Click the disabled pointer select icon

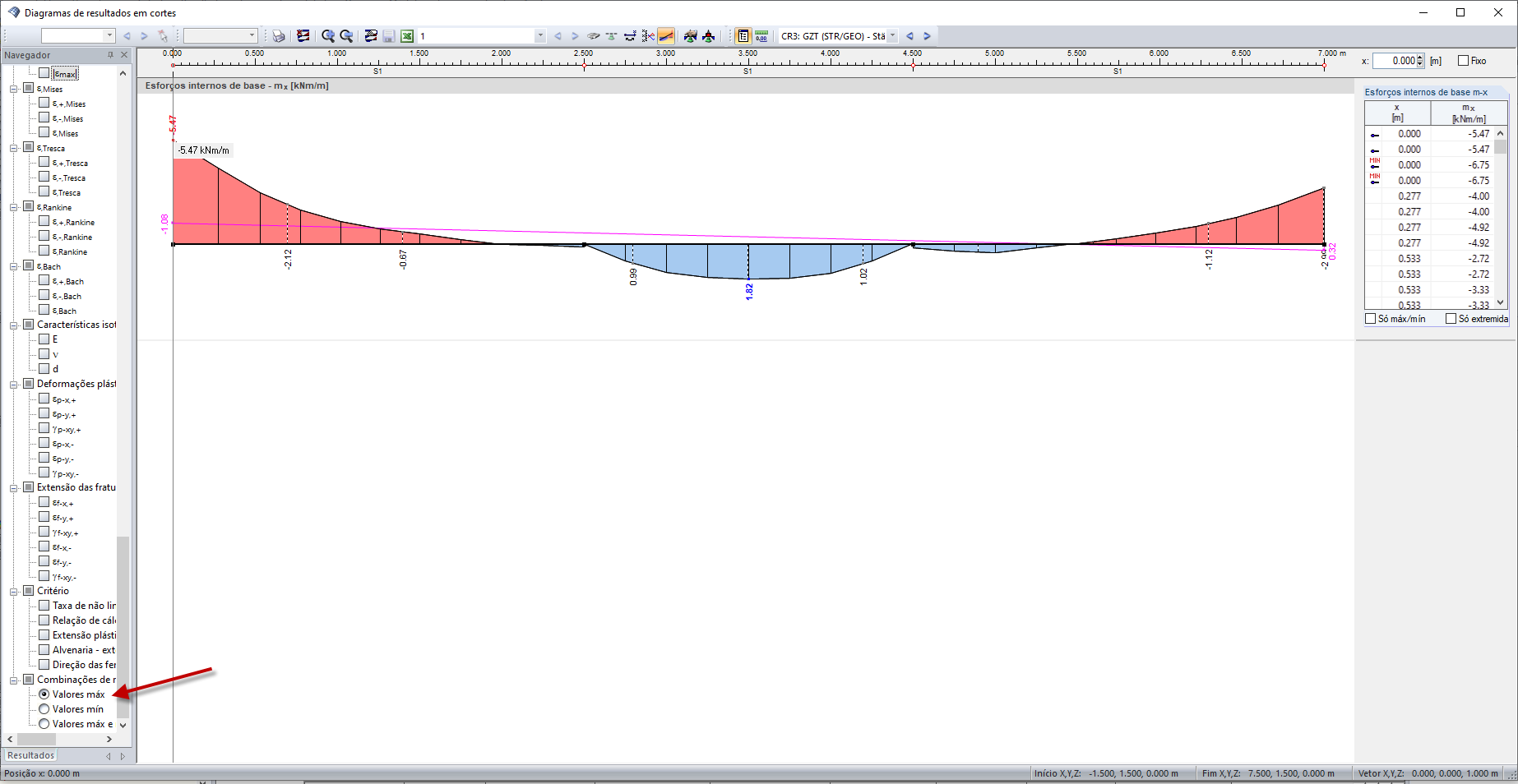point(163,36)
